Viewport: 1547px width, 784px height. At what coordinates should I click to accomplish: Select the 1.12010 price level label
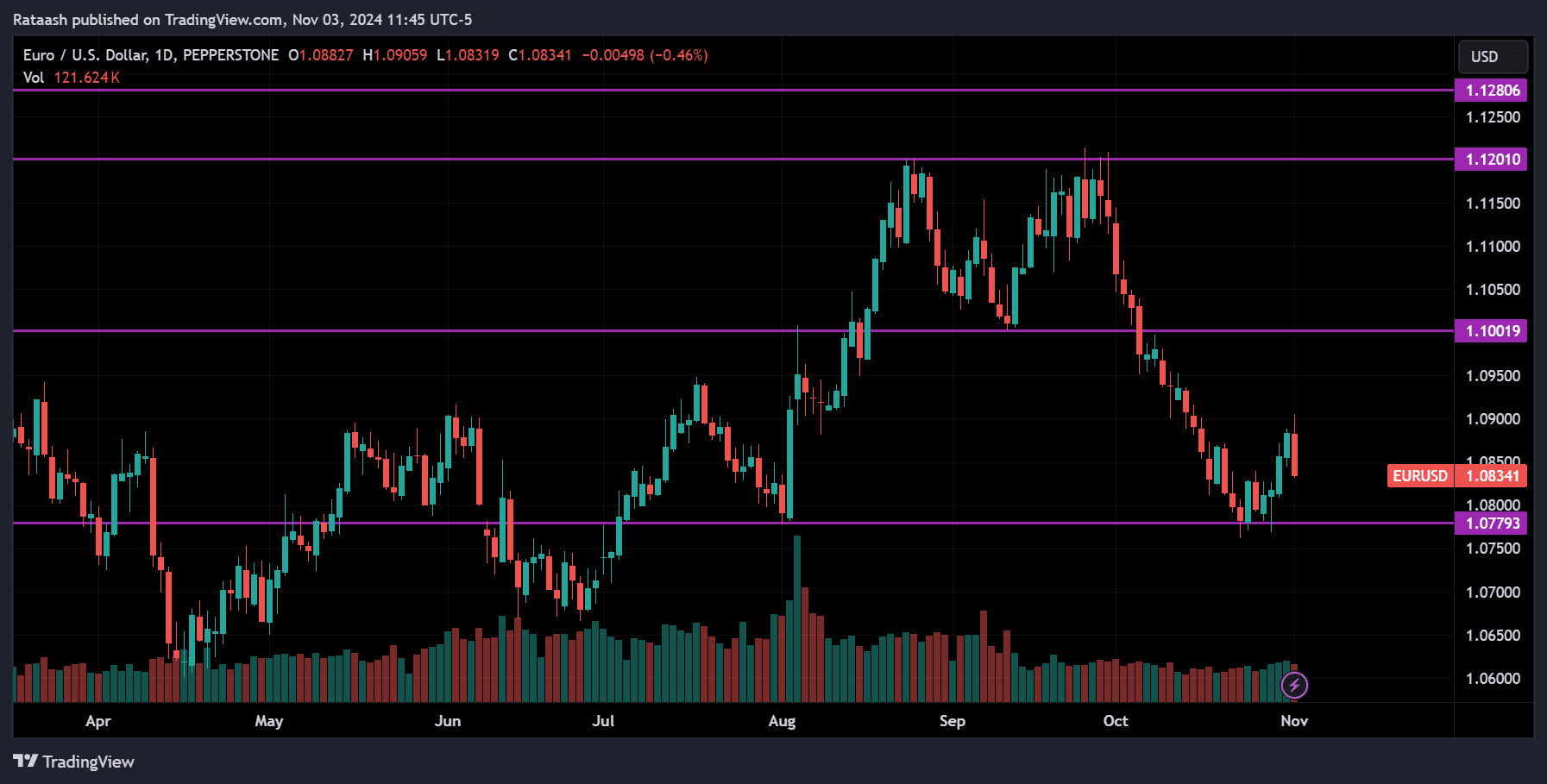(1491, 160)
